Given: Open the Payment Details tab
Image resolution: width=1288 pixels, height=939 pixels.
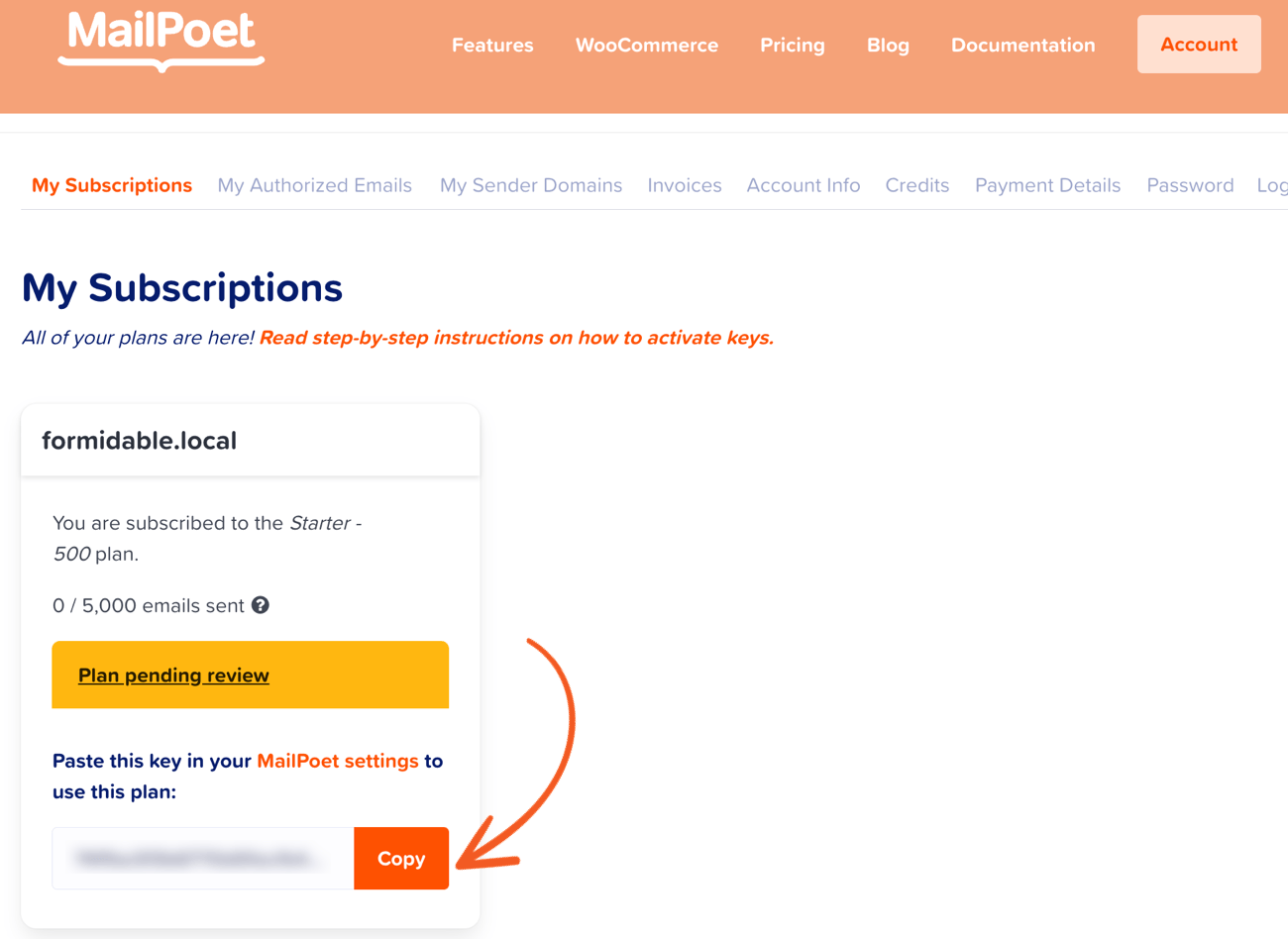Looking at the screenshot, I should tap(1047, 185).
